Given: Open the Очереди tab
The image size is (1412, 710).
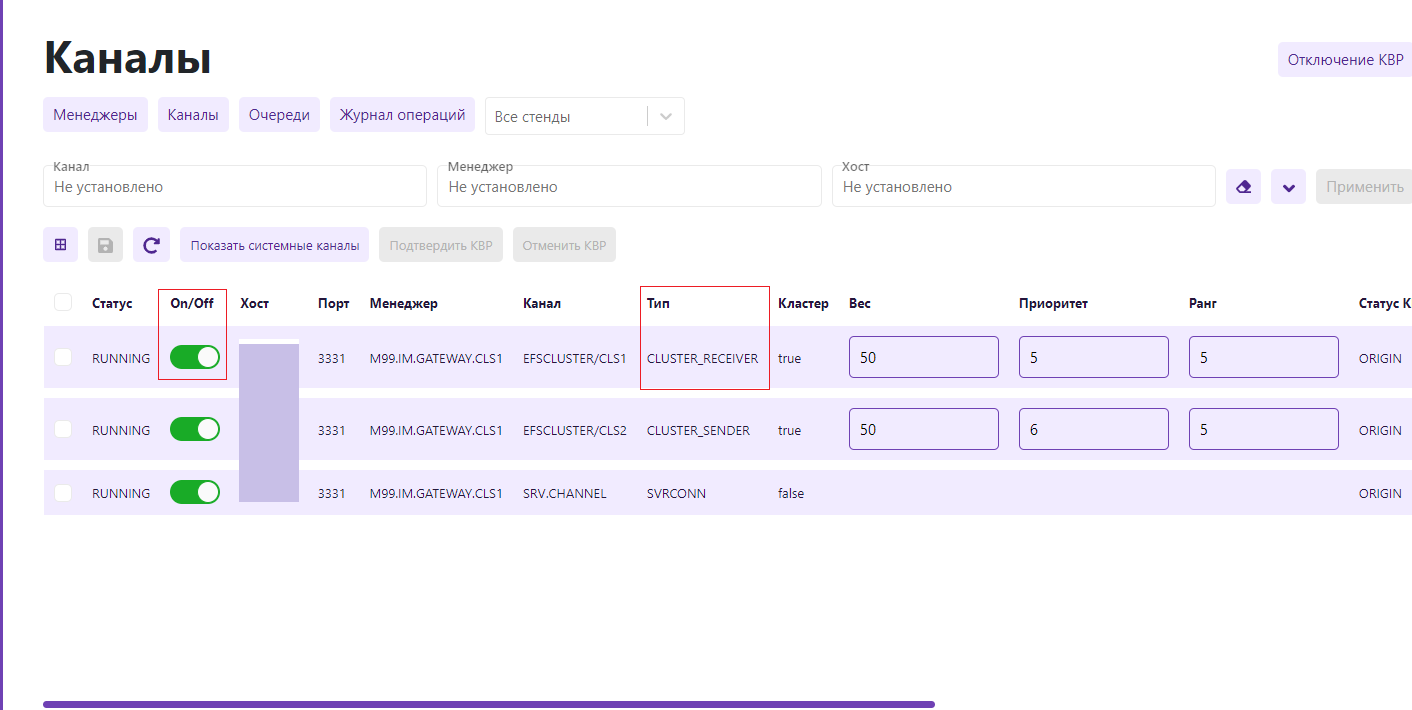Looking at the screenshot, I should tap(279, 115).
